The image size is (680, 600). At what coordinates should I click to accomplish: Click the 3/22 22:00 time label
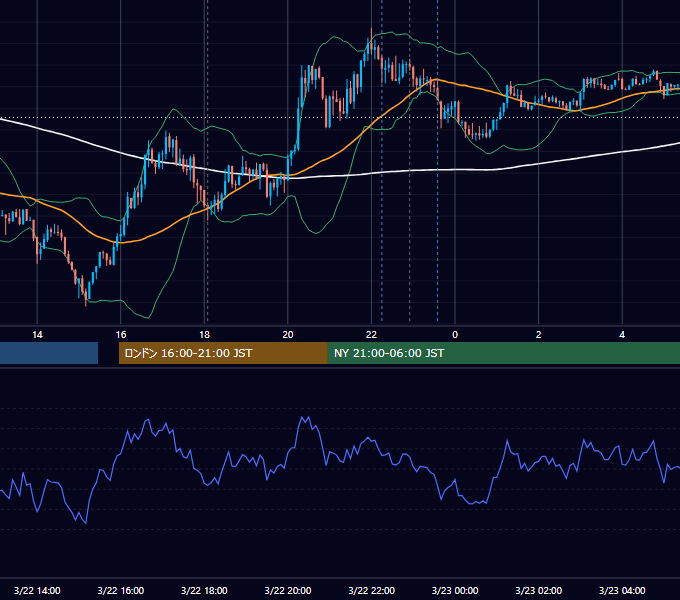pos(371,590)
